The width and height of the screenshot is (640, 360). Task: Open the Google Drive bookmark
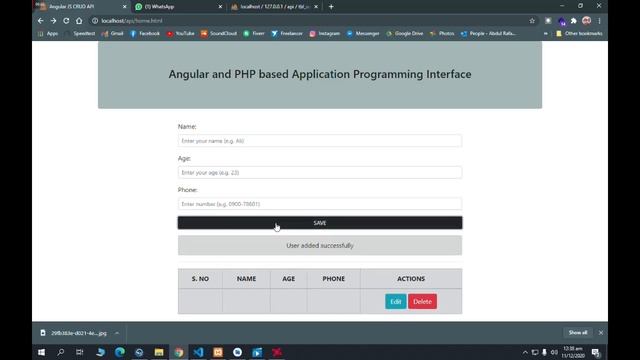pyautogui.click(x=404, y=33)
